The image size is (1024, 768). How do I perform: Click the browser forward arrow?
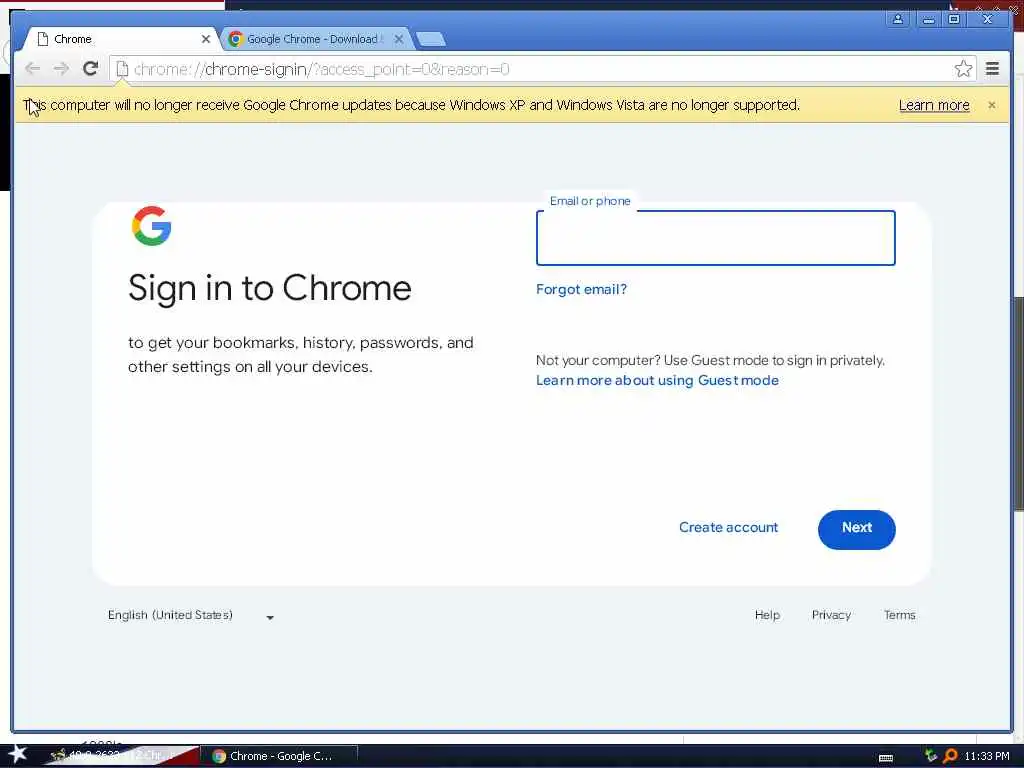(x=61, y=69)
